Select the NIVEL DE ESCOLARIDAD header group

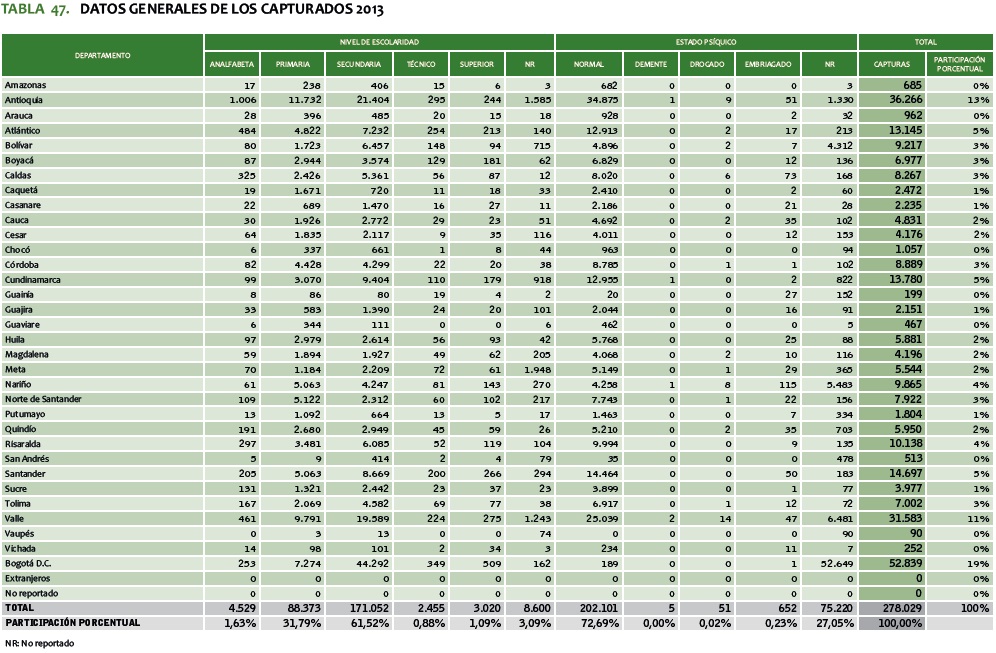pyautogui.click(x=379, y=42)
